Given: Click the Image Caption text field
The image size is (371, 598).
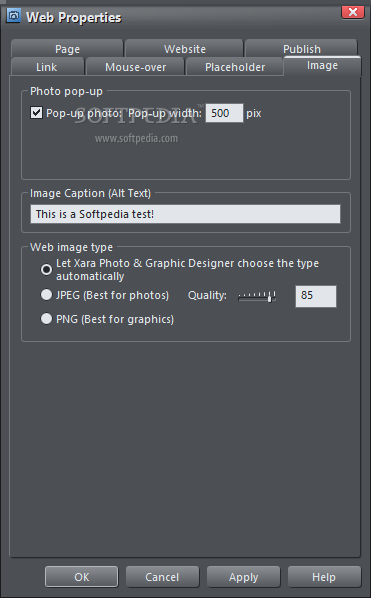Looking at the screenshot, I should click(185, 214).
